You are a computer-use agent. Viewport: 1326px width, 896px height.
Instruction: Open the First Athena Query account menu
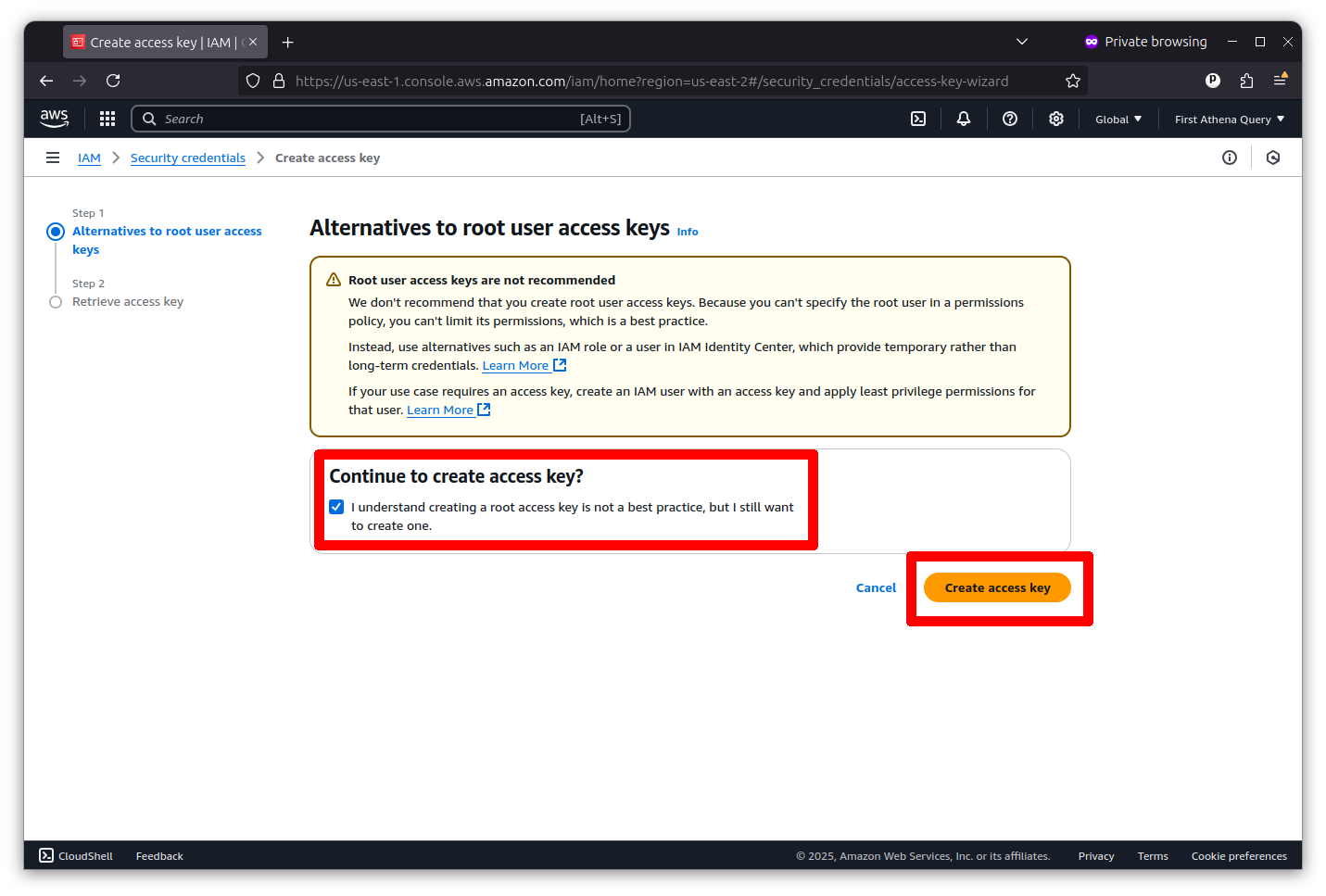tap(1229, 119)
